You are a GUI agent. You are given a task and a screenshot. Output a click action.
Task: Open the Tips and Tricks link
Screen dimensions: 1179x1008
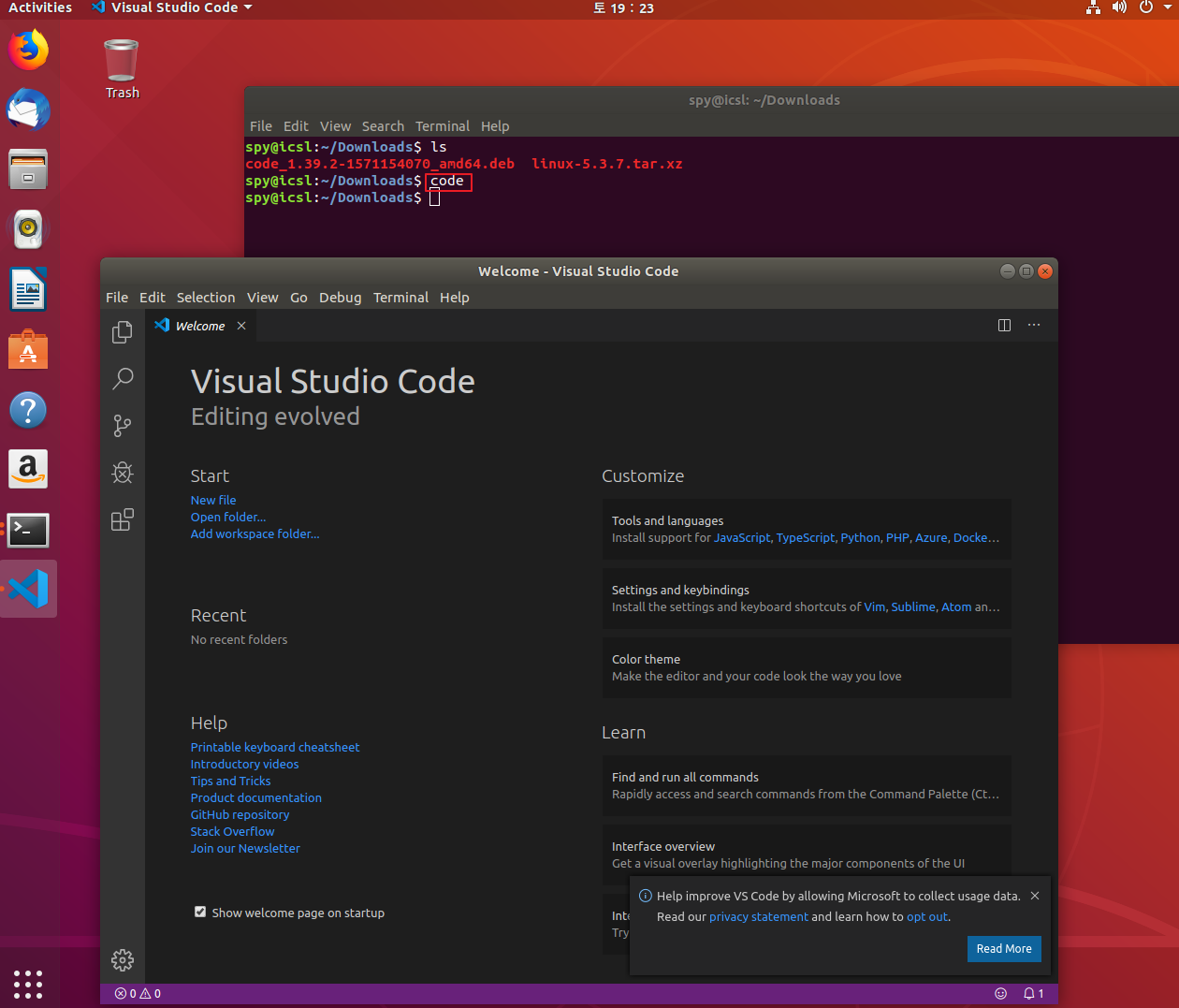click(231, 782)
